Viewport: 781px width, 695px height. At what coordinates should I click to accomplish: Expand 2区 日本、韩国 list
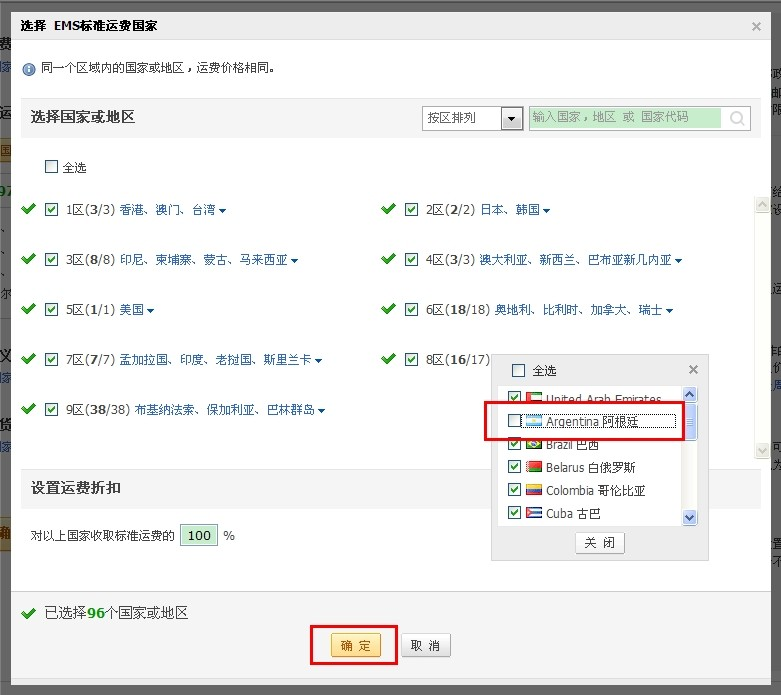point(546,211)
